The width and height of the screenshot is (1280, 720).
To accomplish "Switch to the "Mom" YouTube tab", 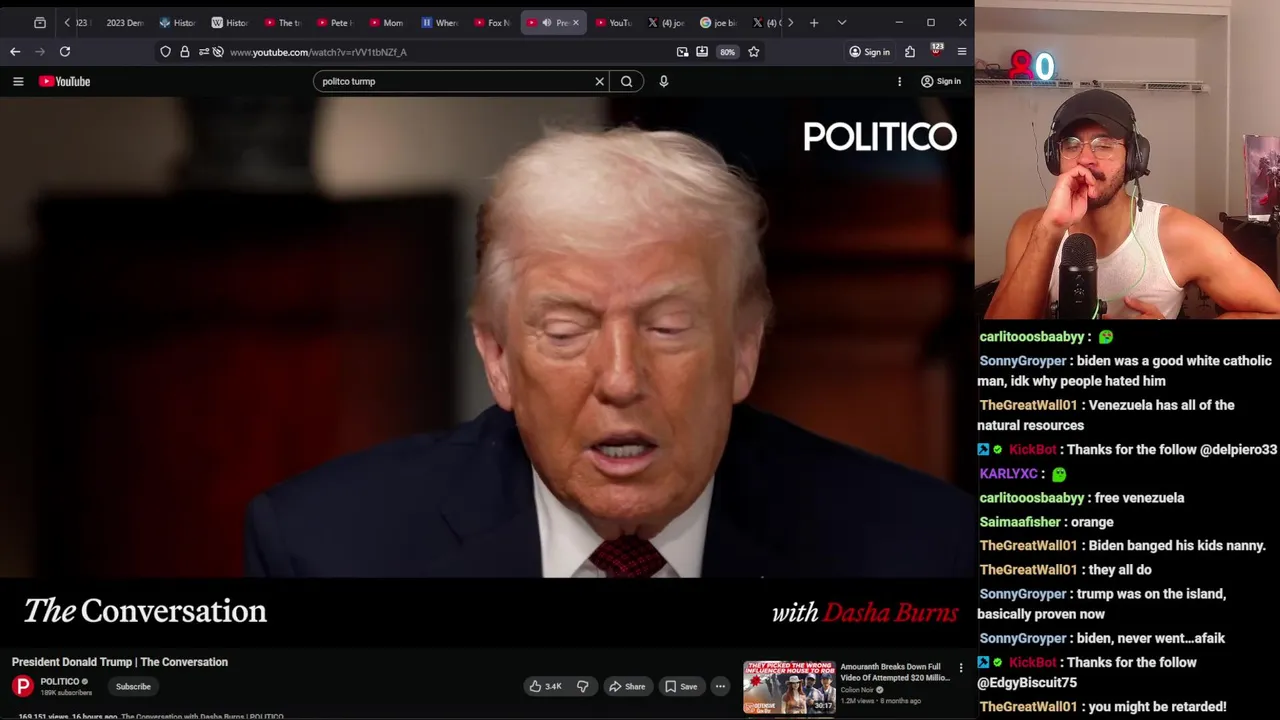I will pyautogui.click(x=387, y=22).
